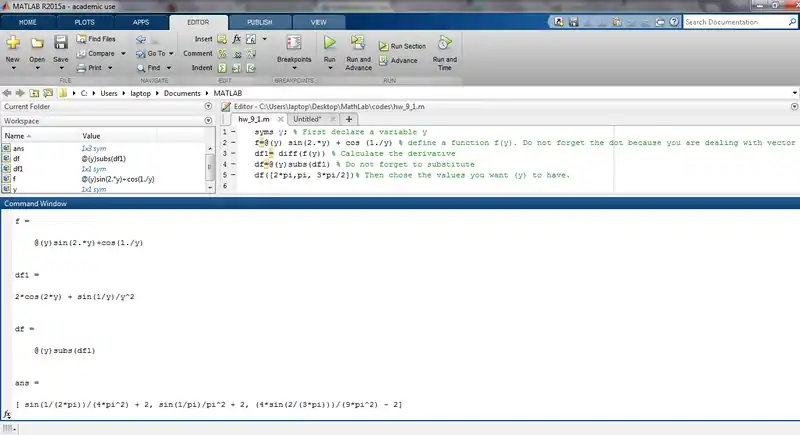Run the script with green Run arrow
Viewport: 800px width, 435px height.
[329, 43]
